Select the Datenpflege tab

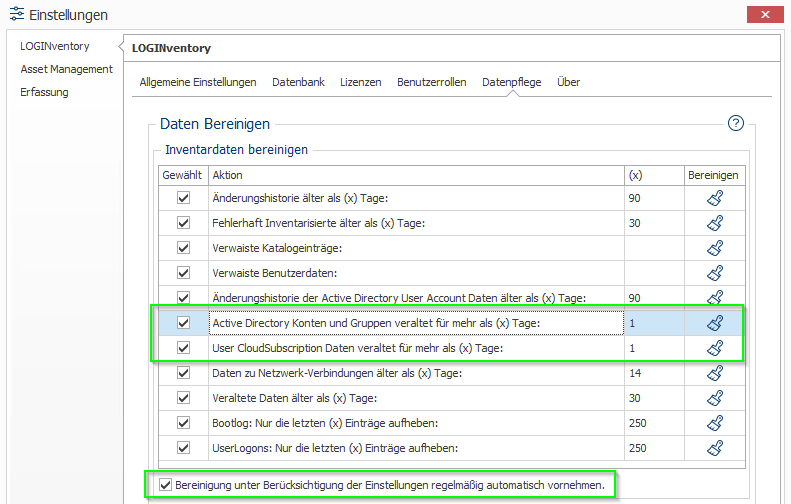pos(512,82)
